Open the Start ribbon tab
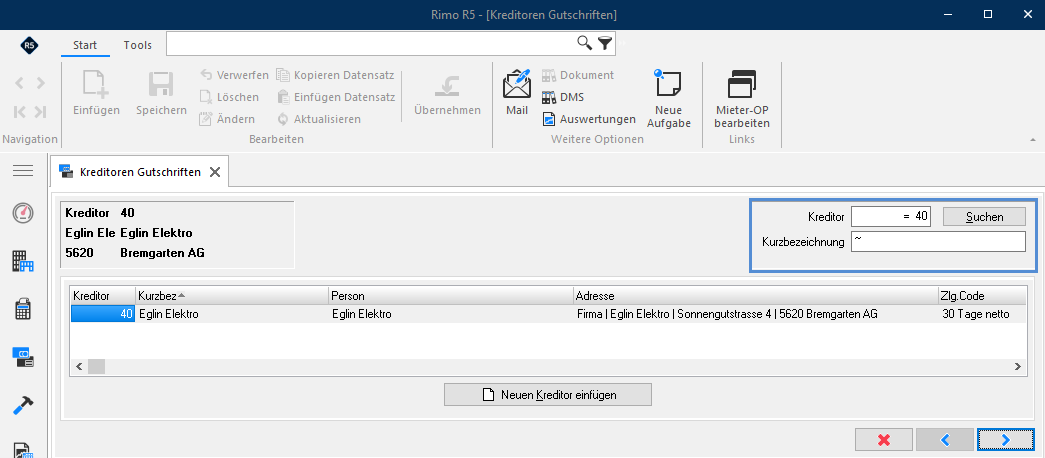The width and height of the screenshot is (1045, 458). [85, 45]
